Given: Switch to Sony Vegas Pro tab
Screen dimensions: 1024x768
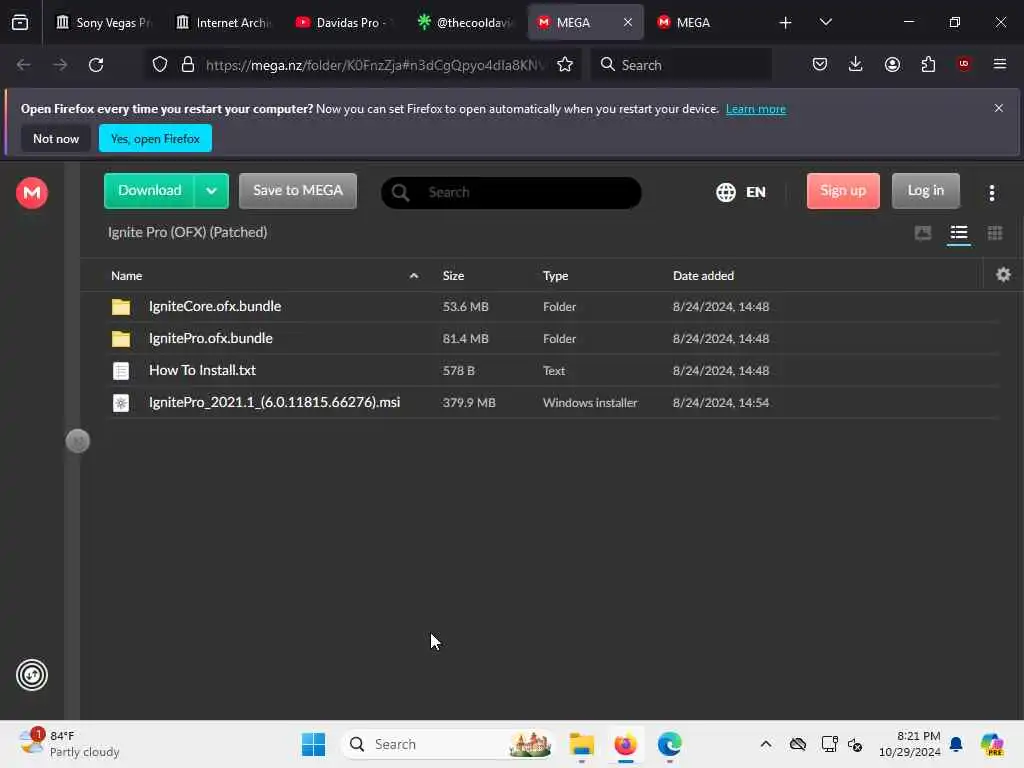Looking at the screenshot, I should [x=104, y=22].
